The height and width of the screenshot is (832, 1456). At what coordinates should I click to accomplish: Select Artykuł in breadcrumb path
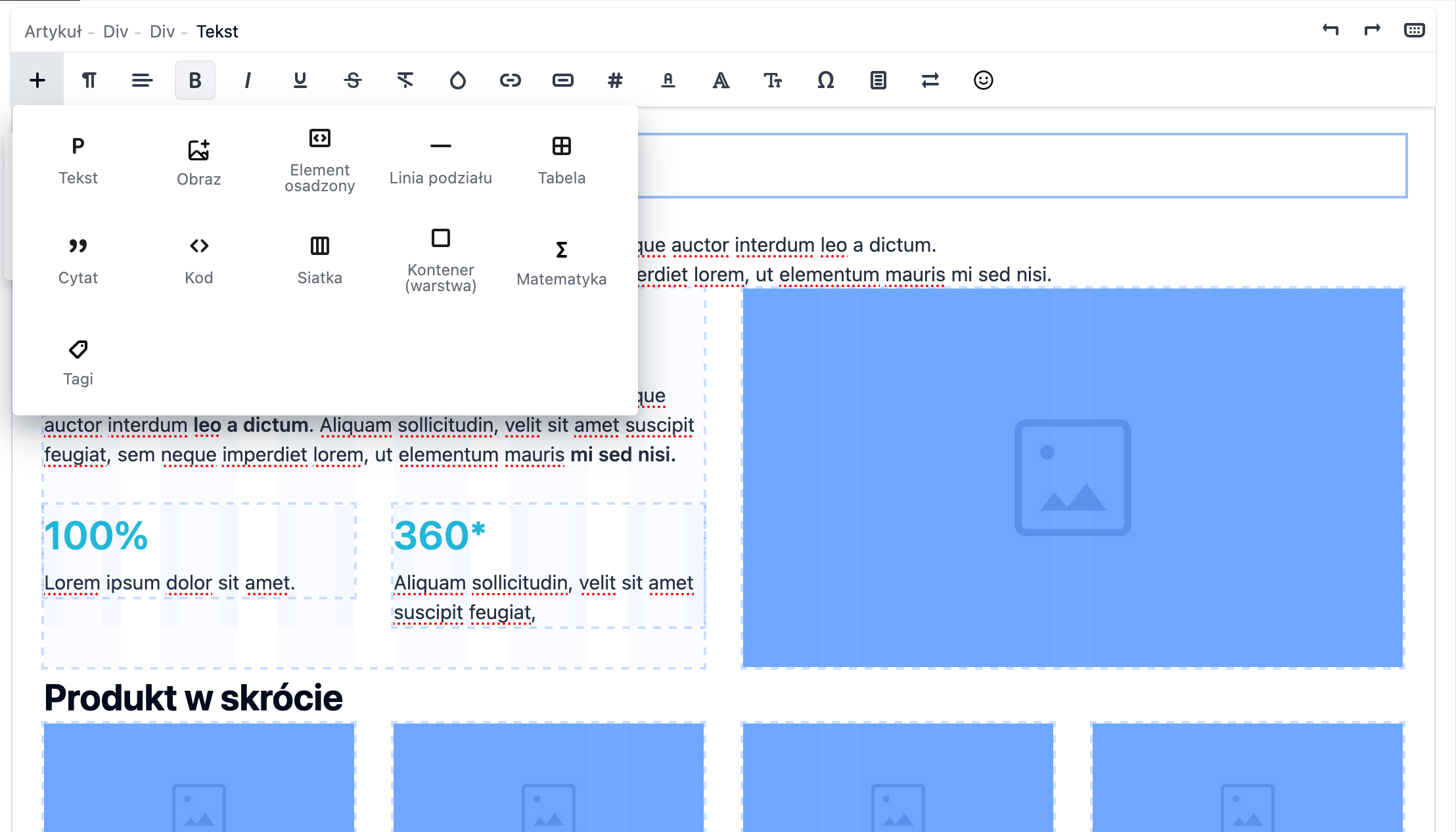pyautogui.click(x=53, y=32)
